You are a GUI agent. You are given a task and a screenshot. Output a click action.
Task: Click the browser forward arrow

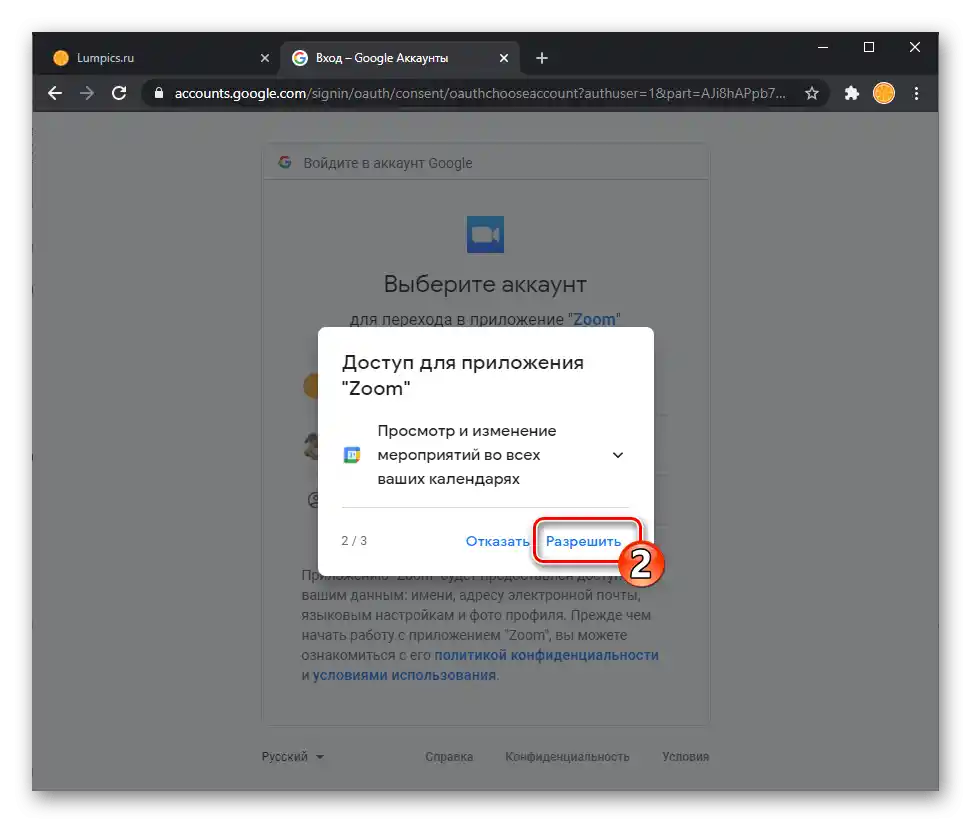pyautogui.click(x=87, y=94)
